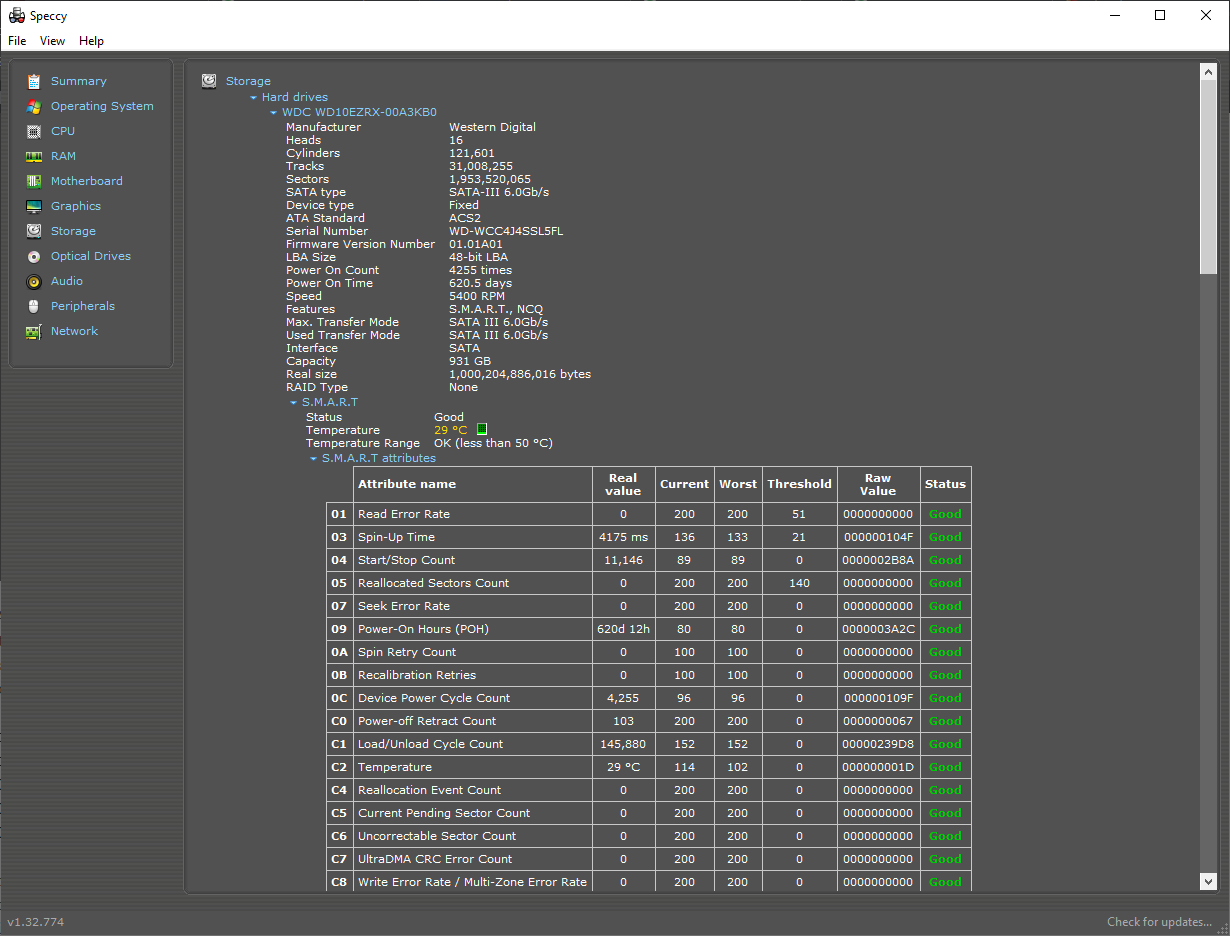Open the Help menu

tap(91, 41)
